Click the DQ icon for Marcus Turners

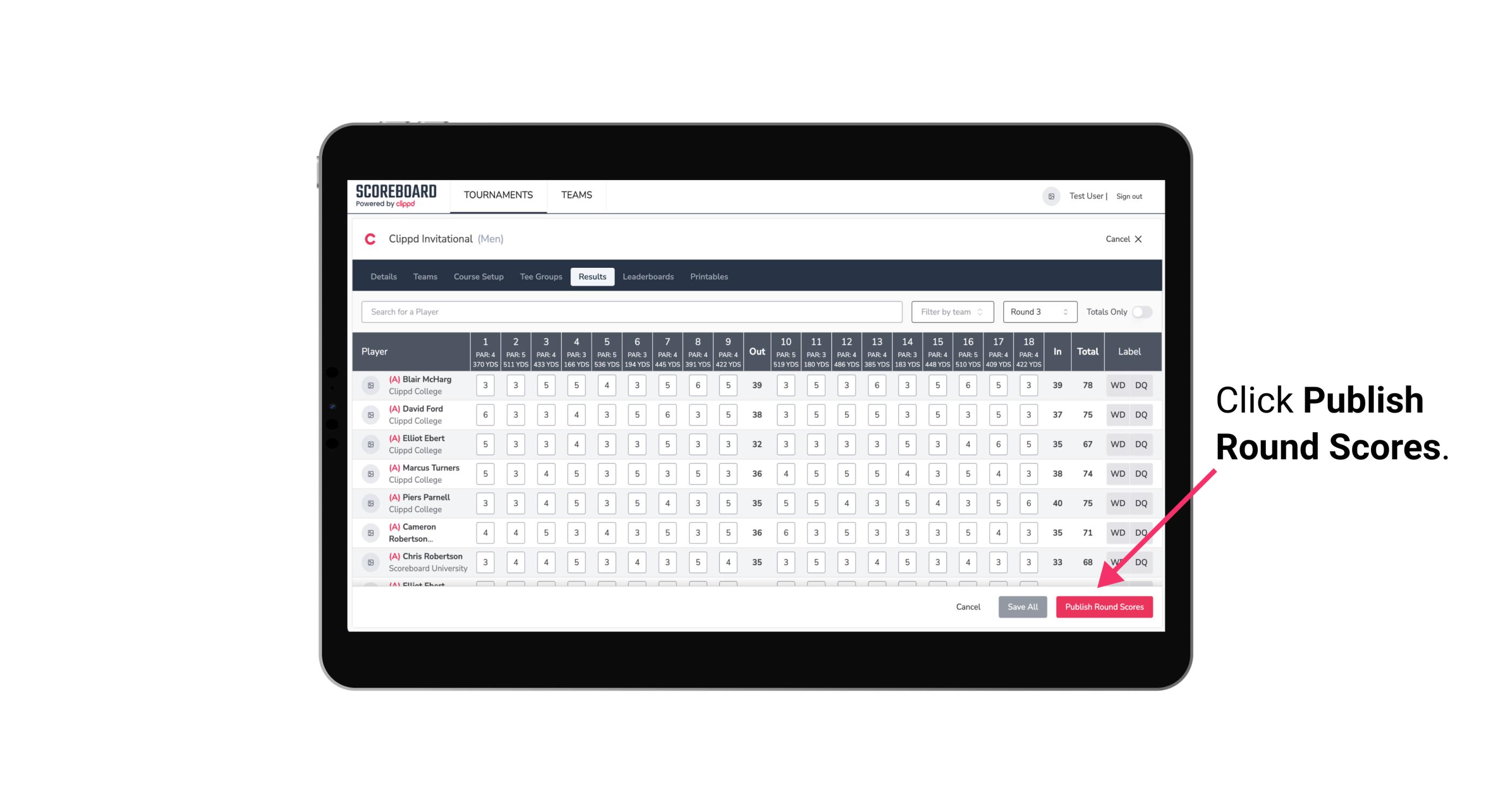click(1141, 473)
